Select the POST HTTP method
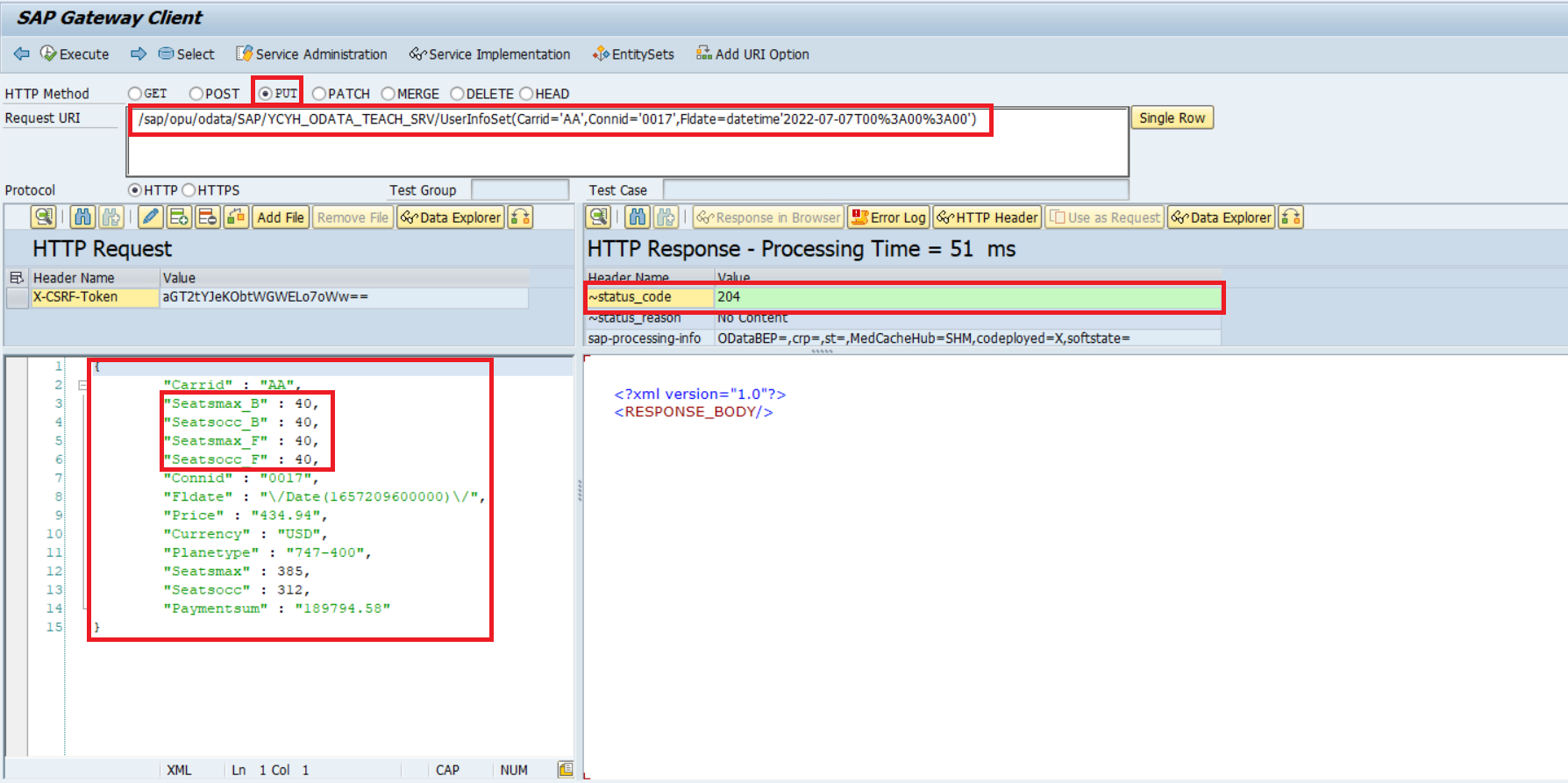Viewport: 1568px width, 783px height. click(x=196, y=94)
